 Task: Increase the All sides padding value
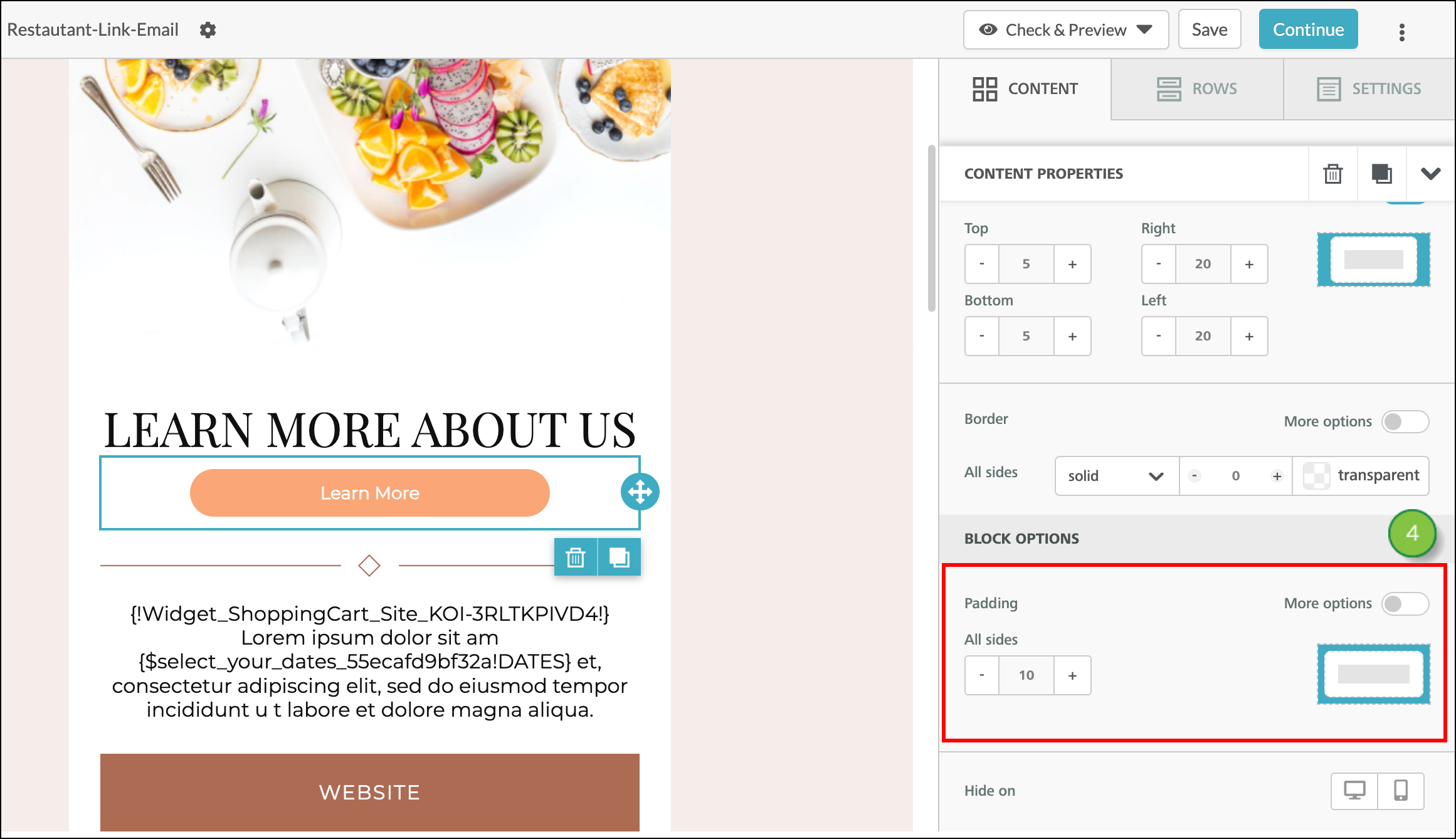(1072, 675)
